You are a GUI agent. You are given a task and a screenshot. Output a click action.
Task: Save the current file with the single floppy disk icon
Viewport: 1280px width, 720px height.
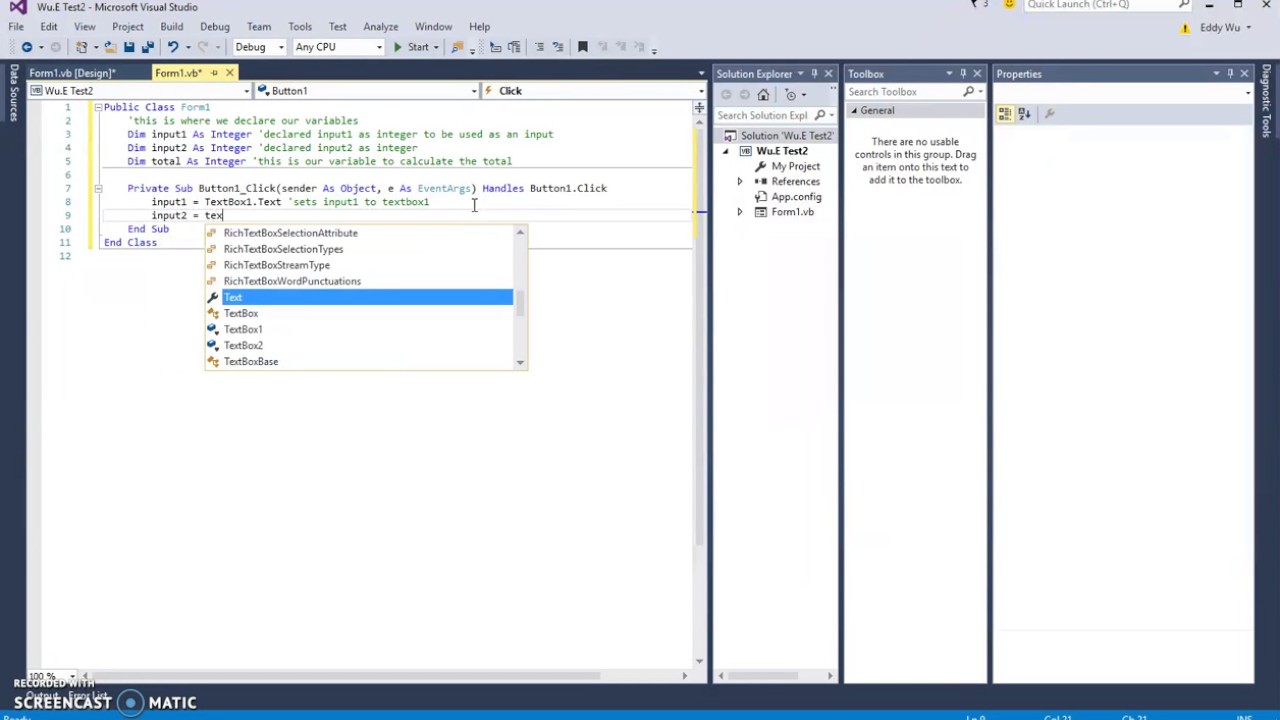click(x=129, y=47)
